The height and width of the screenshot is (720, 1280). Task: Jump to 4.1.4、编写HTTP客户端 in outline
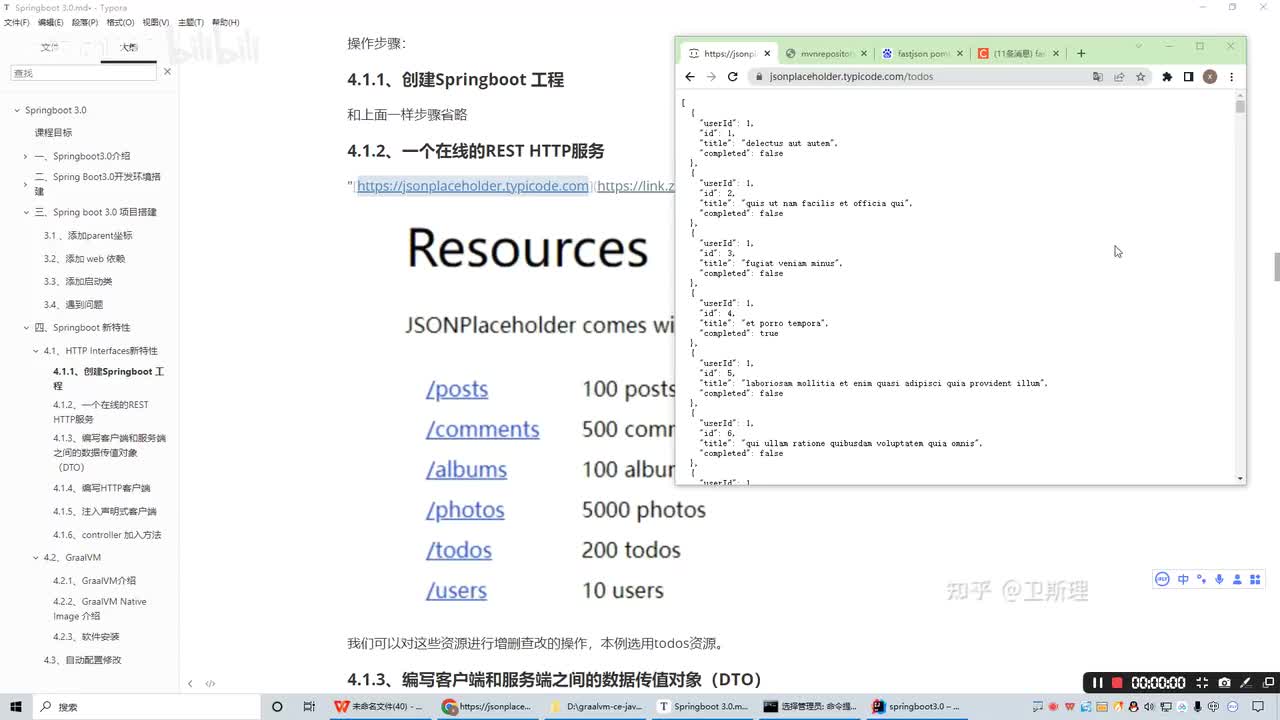(x=101, y=489)
